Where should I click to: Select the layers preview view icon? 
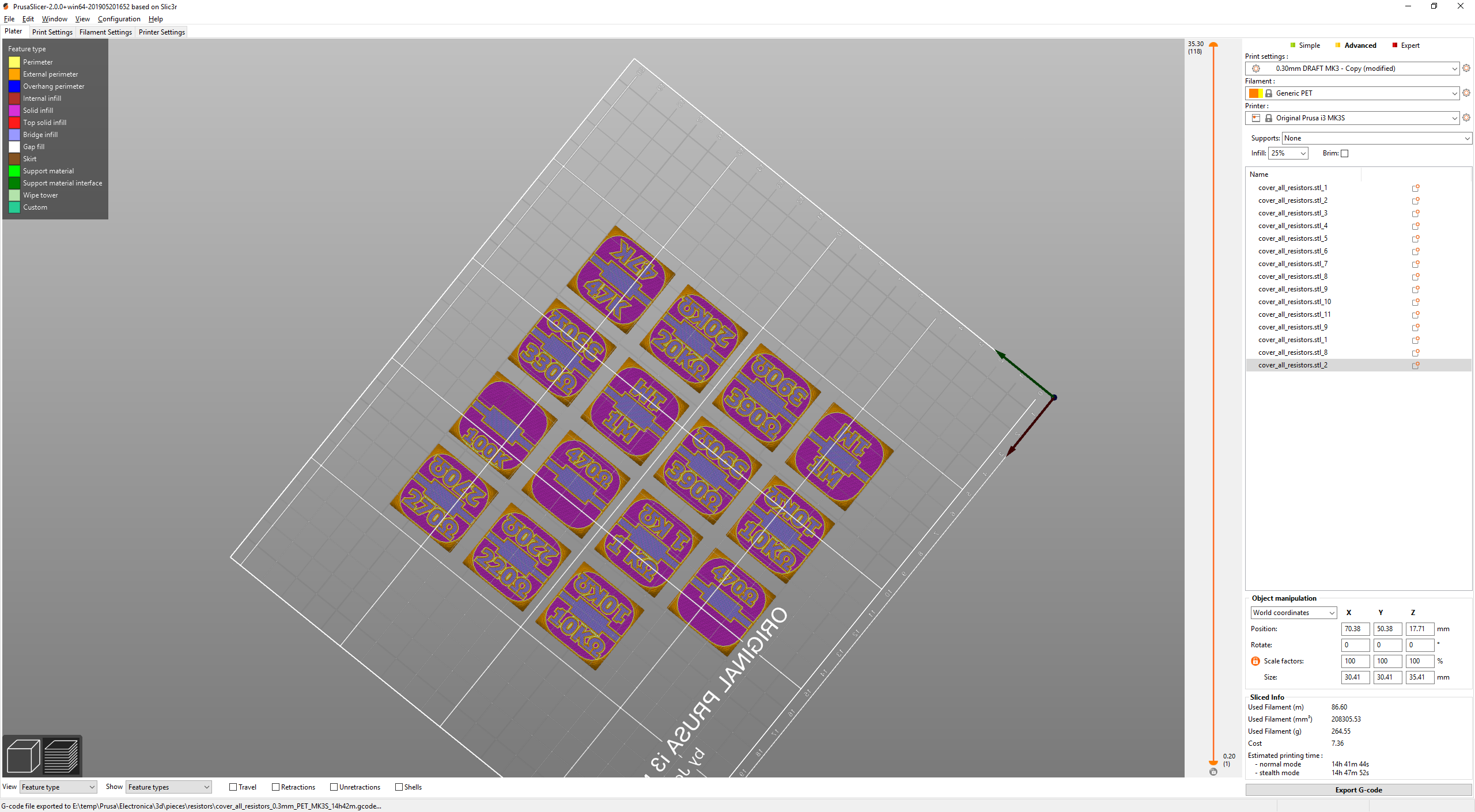pos(61,756)
